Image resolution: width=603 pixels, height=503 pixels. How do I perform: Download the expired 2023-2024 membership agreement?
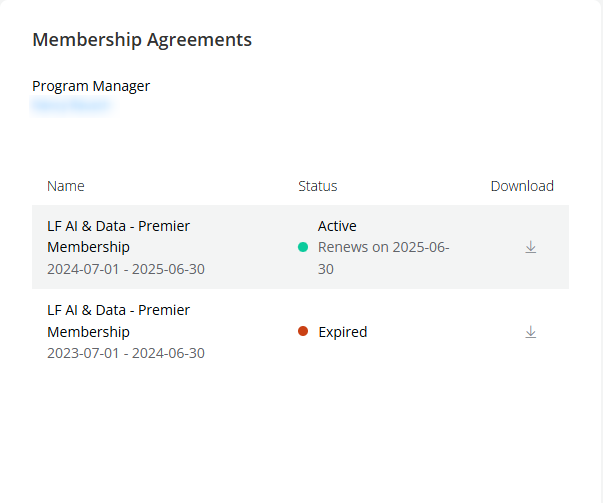[x=530, y=331]
